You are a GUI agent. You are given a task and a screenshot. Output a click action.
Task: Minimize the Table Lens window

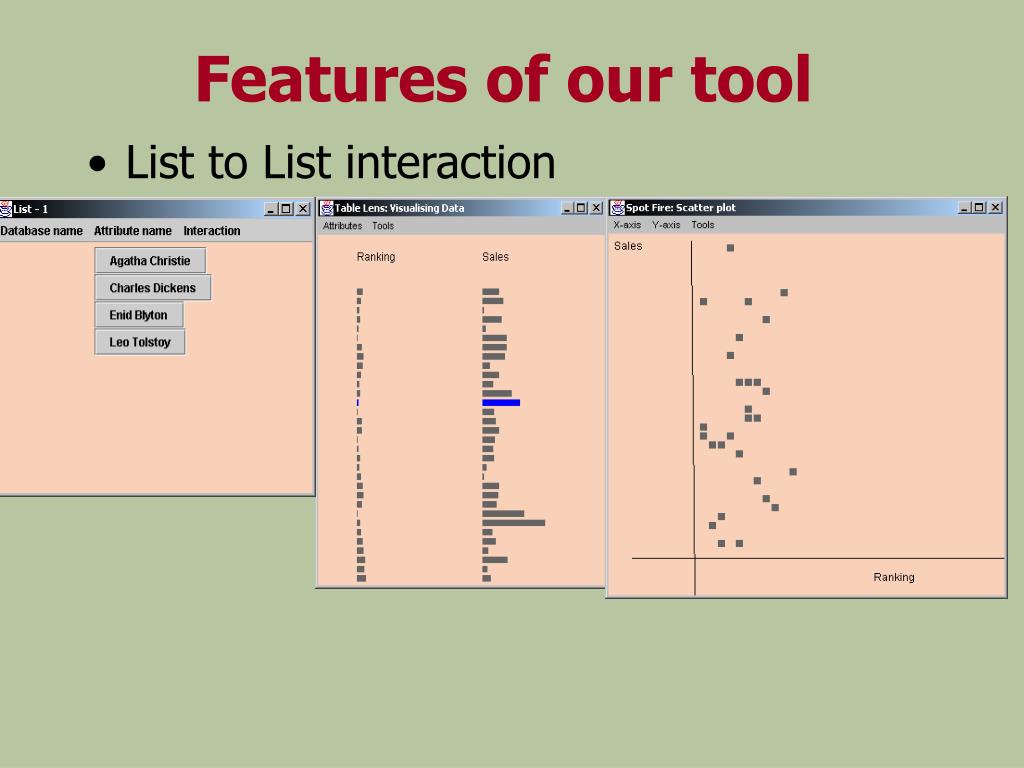point(567,208)
